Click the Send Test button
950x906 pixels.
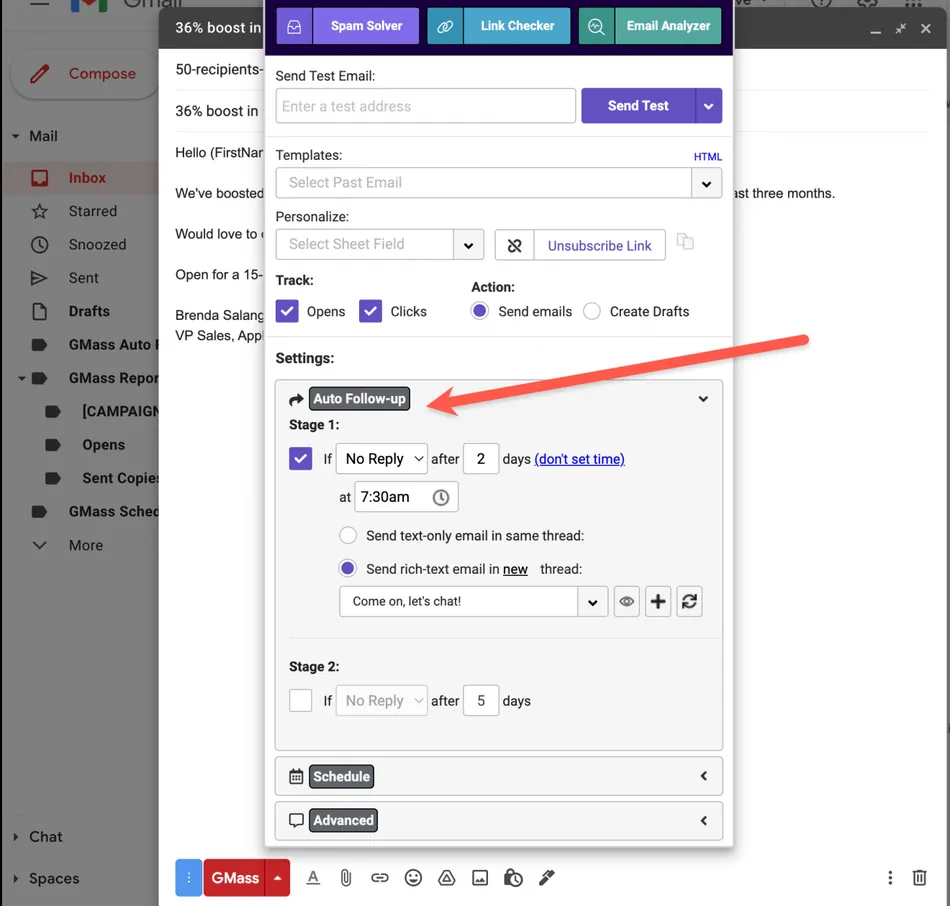coord(638,106)
